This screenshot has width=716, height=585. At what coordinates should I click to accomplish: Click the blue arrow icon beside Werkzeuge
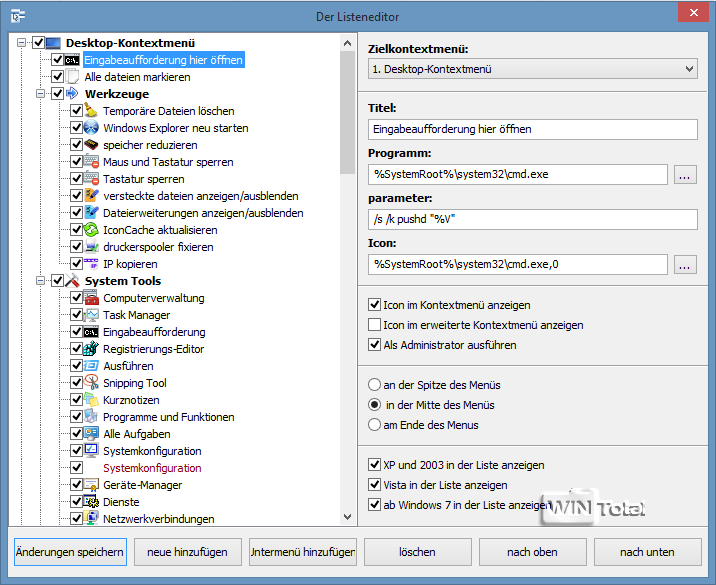pyautogui.click(x=72, y=94)
